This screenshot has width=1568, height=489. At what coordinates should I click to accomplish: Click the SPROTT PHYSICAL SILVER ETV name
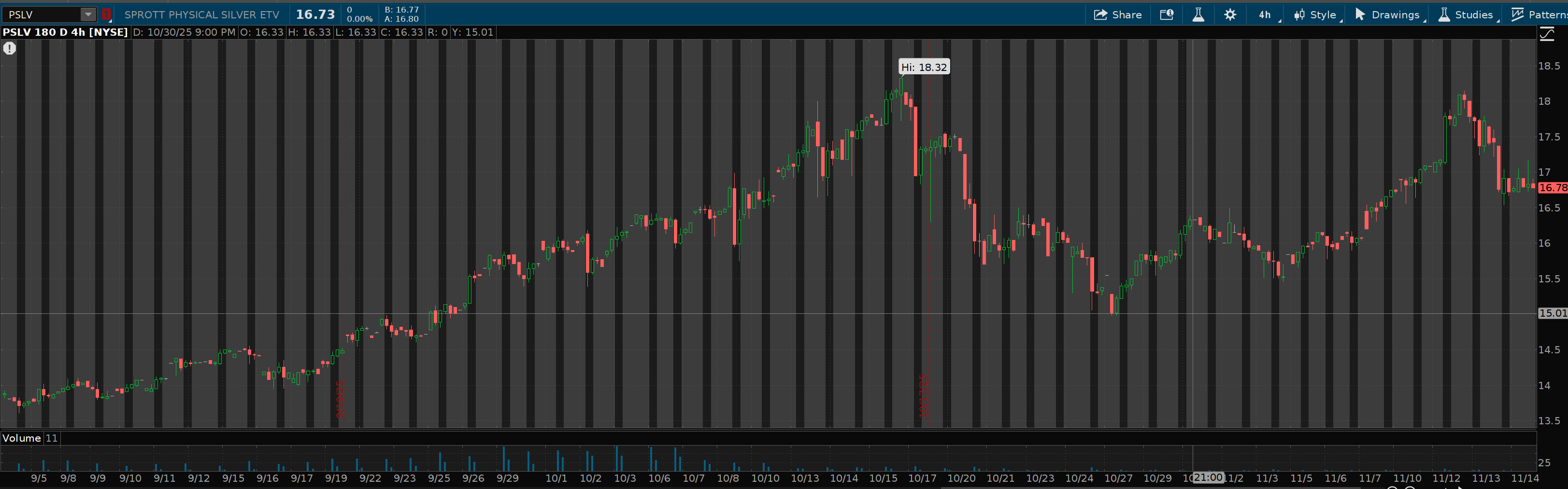coord(202,14)
